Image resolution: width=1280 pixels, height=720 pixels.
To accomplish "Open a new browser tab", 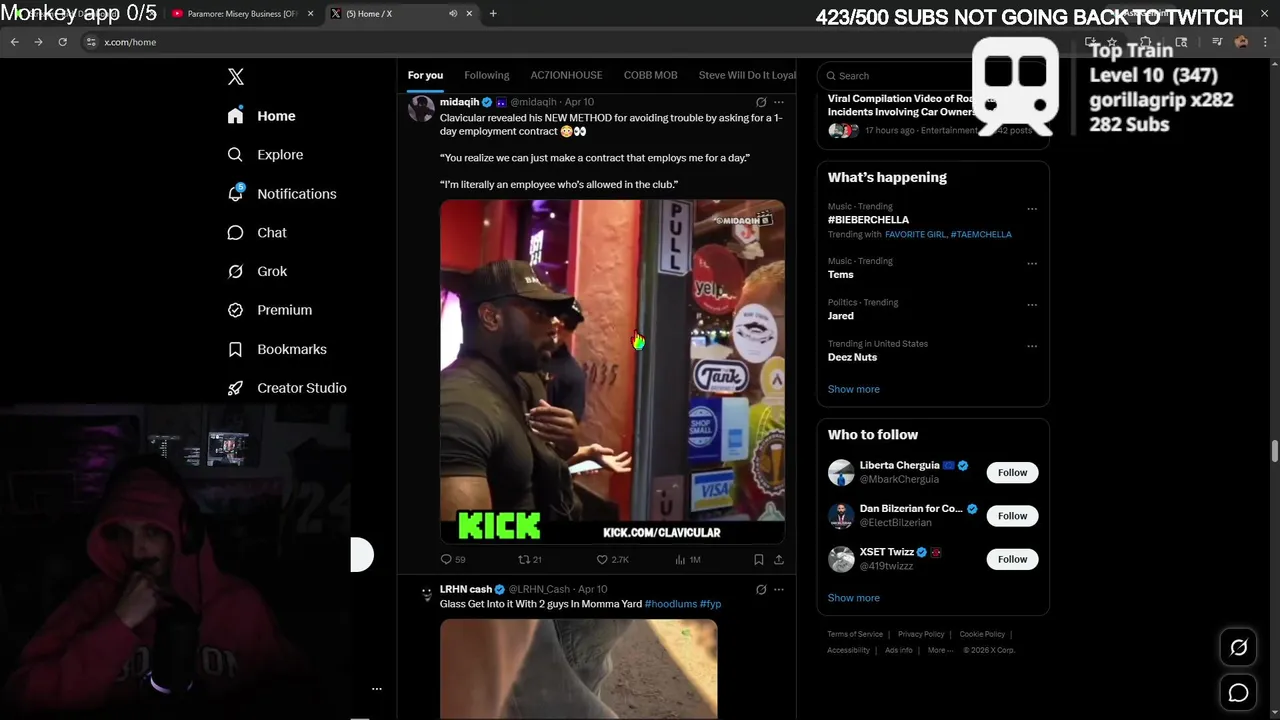I will (x=493, y=13).
